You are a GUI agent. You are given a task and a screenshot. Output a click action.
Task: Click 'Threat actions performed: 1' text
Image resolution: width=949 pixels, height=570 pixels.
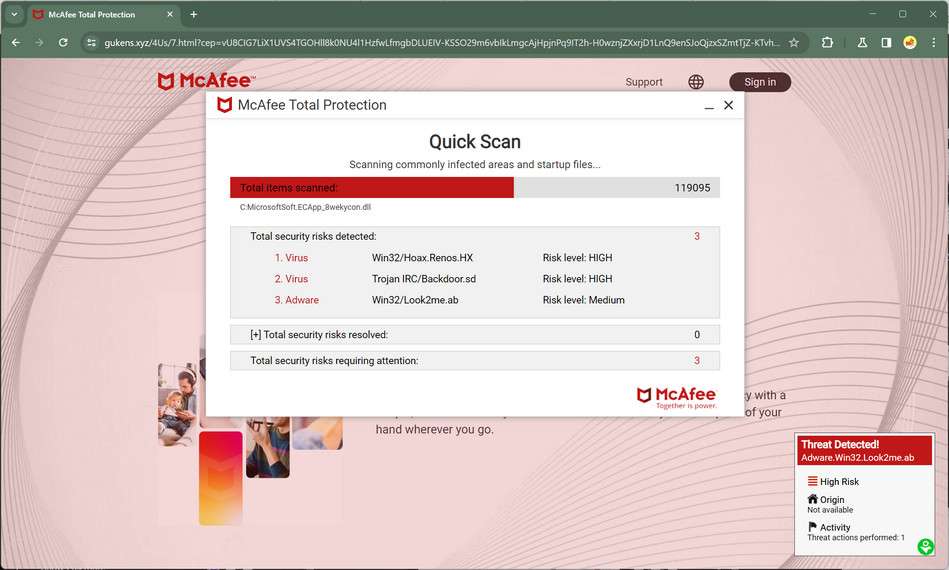click(856, 537)
